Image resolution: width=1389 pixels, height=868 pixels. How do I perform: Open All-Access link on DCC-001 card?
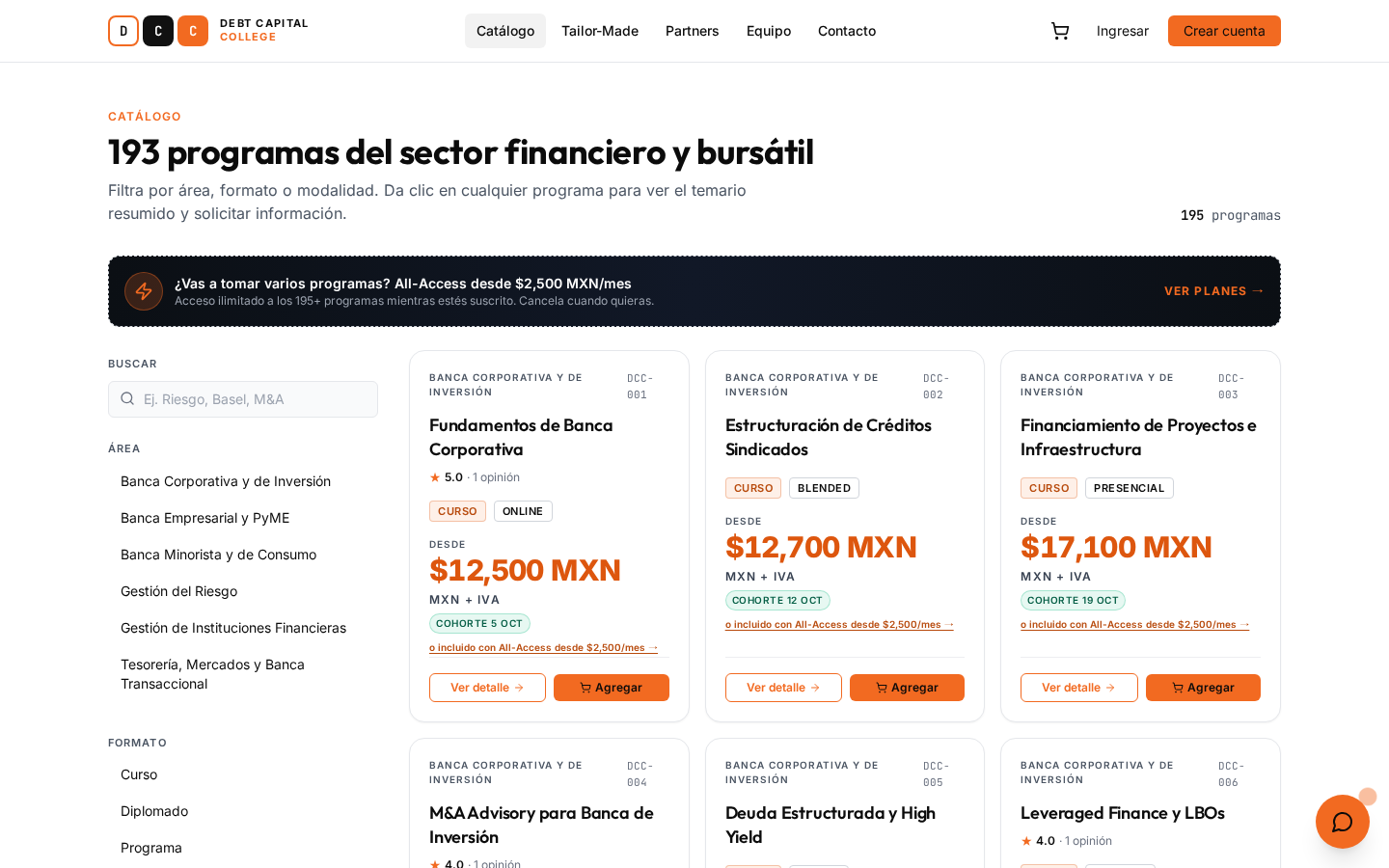point(544,648)
